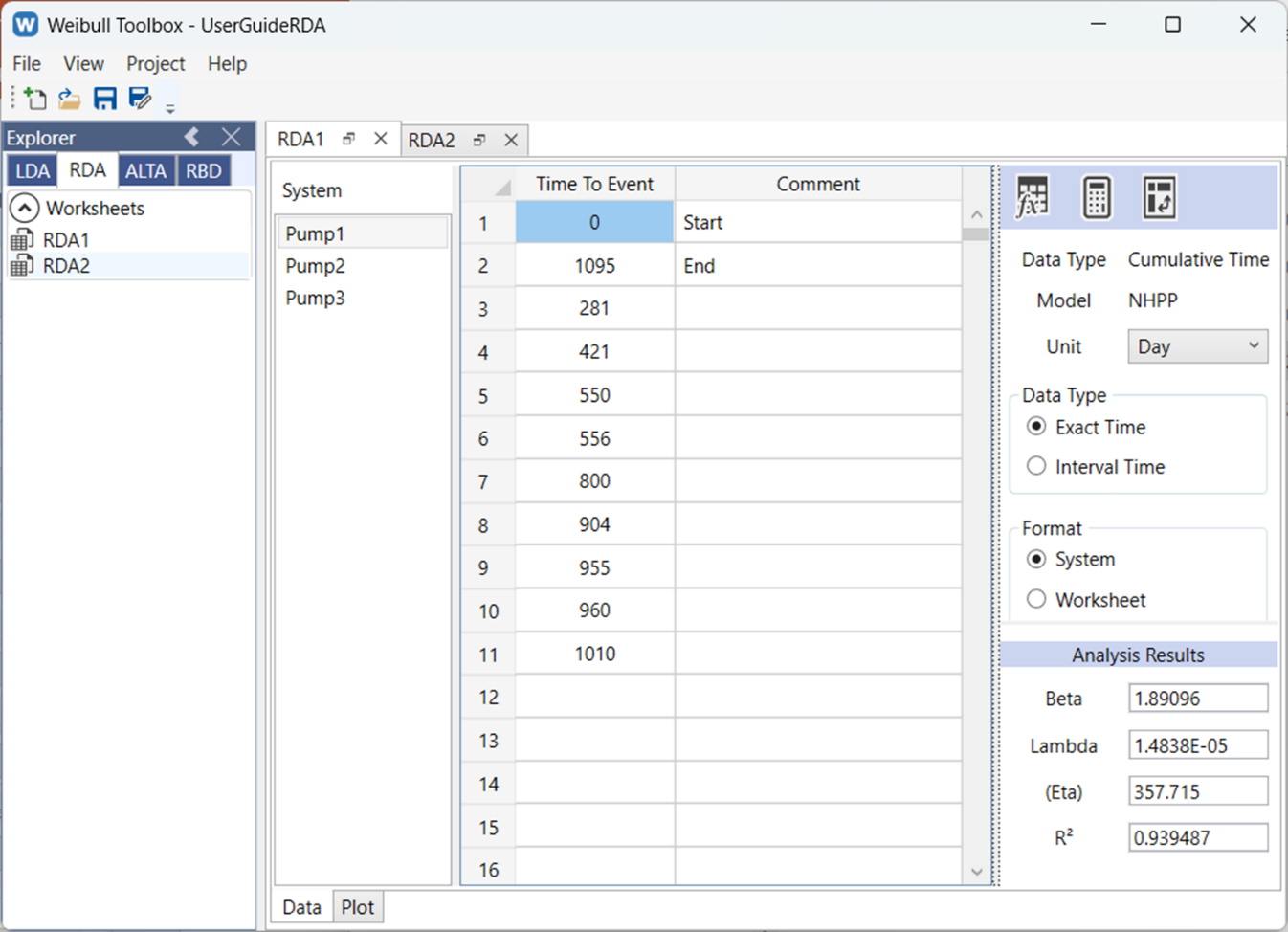Image resolution: width=1288 pixels, height=932 pixels.
Task: Click the RDA2 worksheet icon in Explorer
Action: 21,266
